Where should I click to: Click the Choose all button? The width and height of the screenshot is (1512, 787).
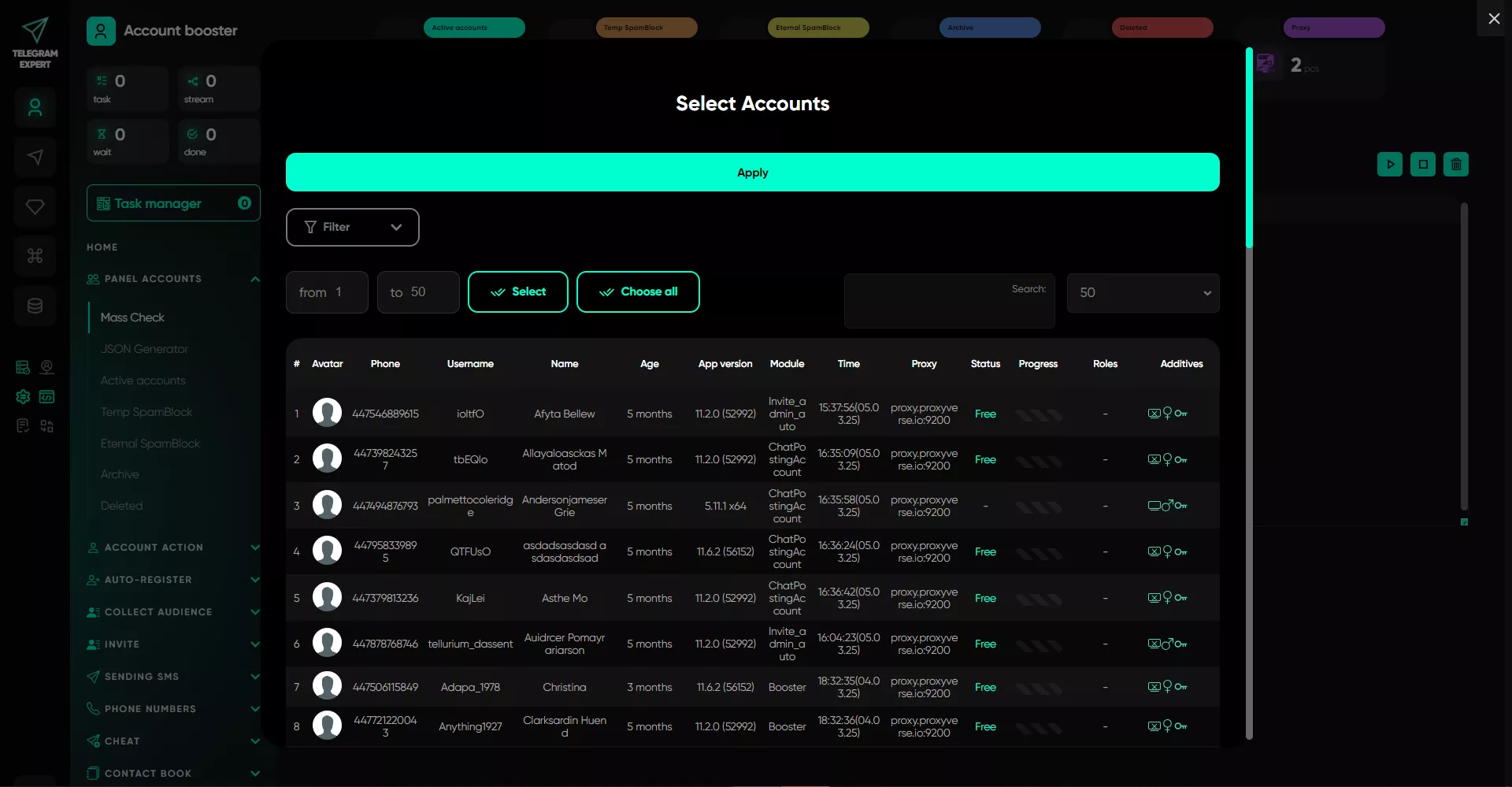click(638, 292)
